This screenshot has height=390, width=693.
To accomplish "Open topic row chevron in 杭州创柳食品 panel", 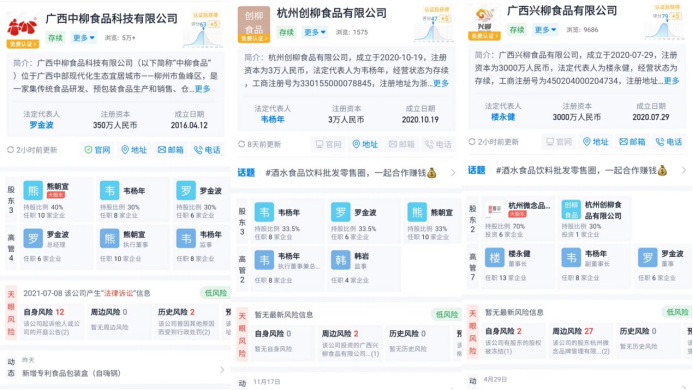I will pos(453,173).
